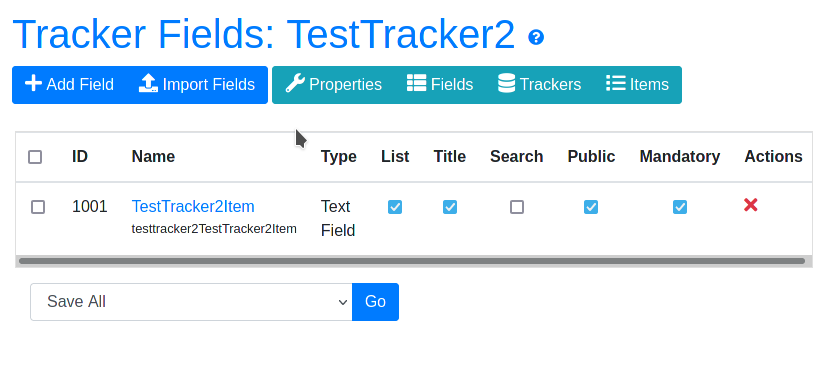Click the table grid icon beside Fields
Screen dimensions: 823x368
[x=416, y=83]
